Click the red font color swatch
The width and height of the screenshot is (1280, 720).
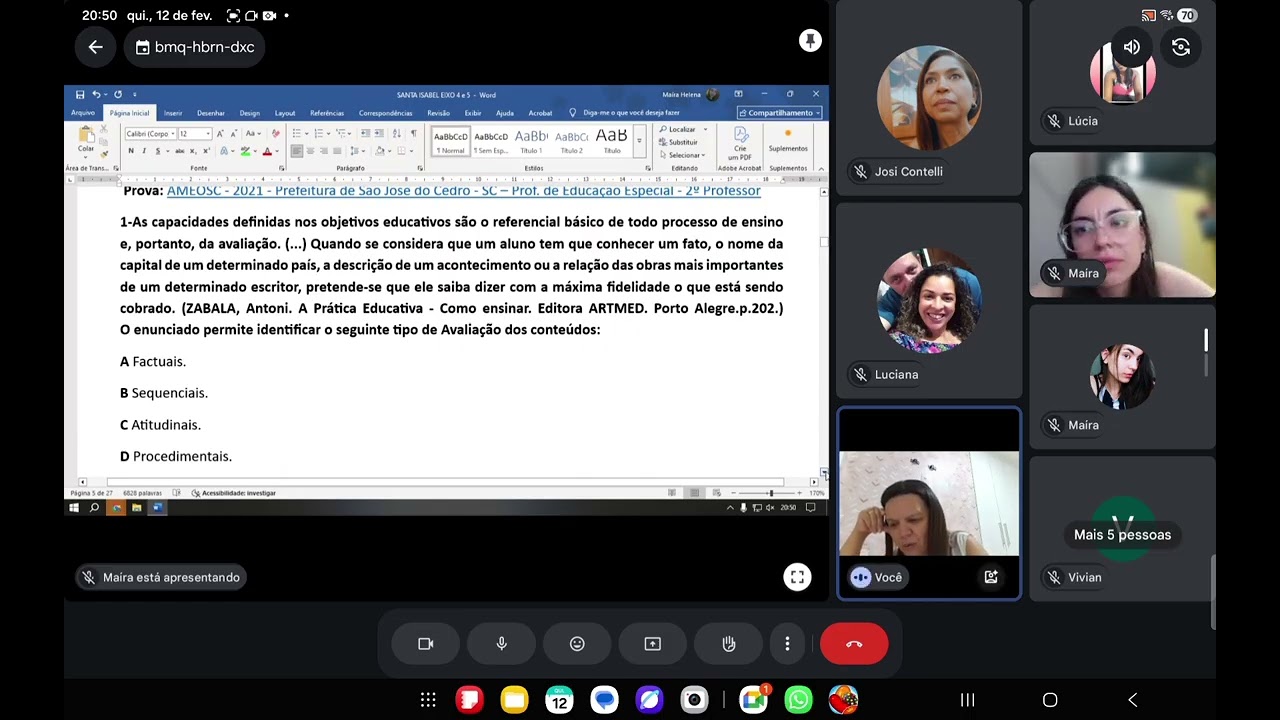pyautogui.click(x=267, y=151)
